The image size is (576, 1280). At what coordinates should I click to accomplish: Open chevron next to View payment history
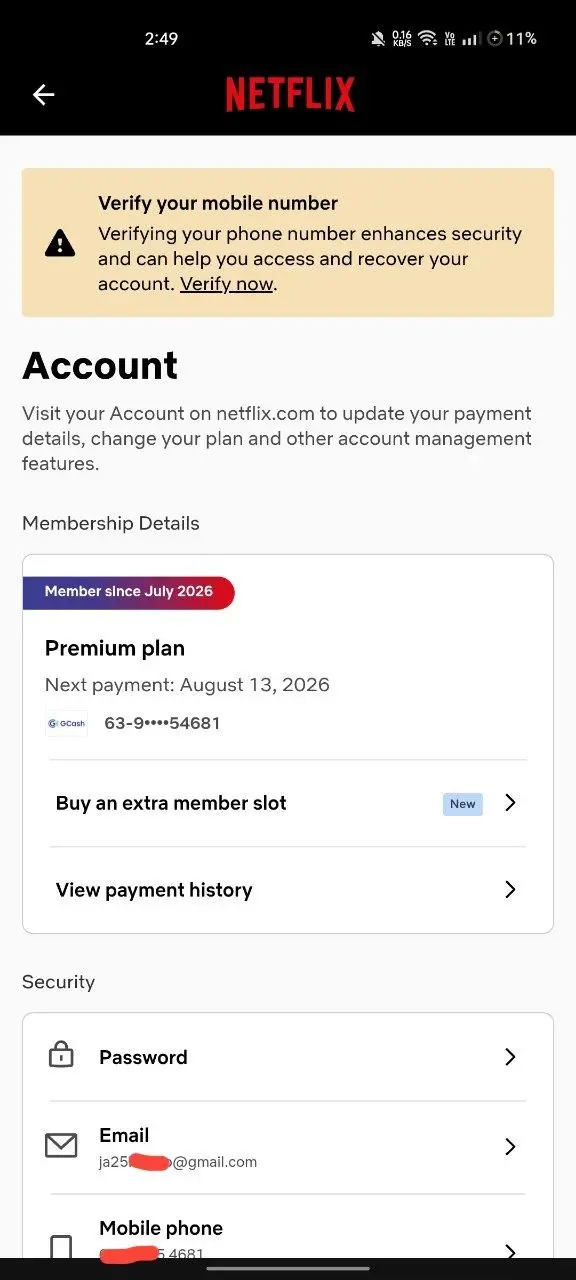[510, 889]
